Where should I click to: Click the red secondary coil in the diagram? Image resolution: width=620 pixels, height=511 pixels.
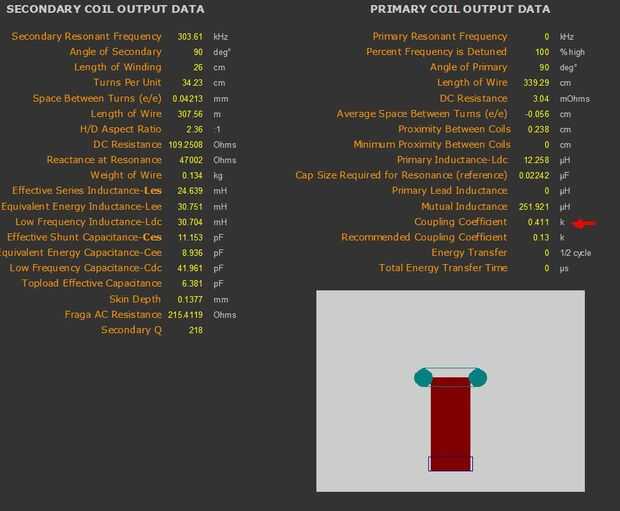(x=451, y=423)
